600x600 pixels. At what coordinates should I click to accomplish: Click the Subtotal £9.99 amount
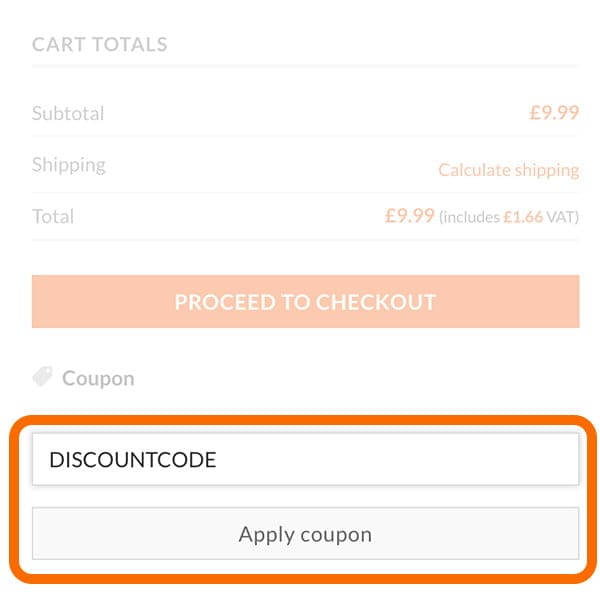click(554, 113)
